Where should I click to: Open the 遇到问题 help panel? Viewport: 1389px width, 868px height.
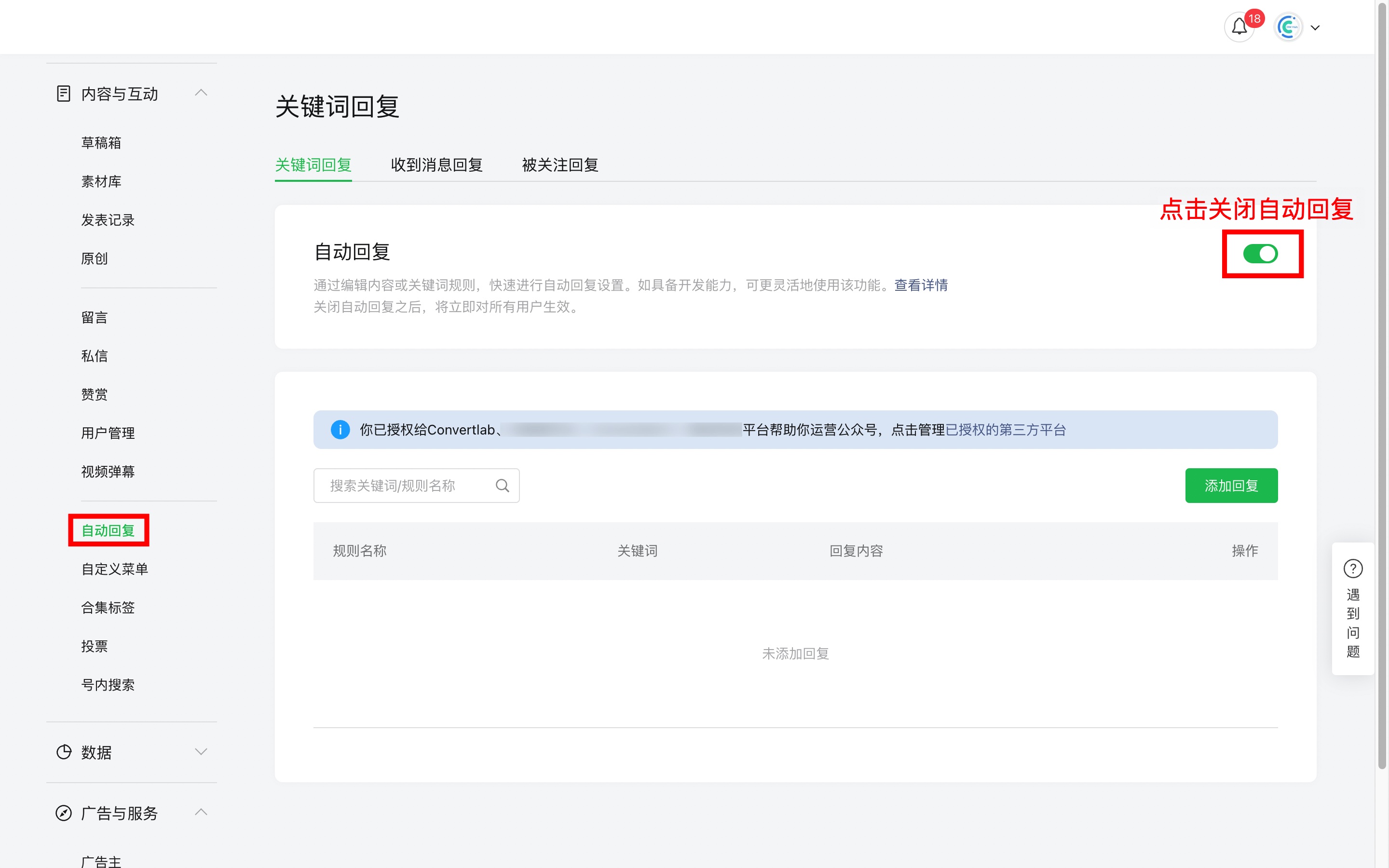1353,609
